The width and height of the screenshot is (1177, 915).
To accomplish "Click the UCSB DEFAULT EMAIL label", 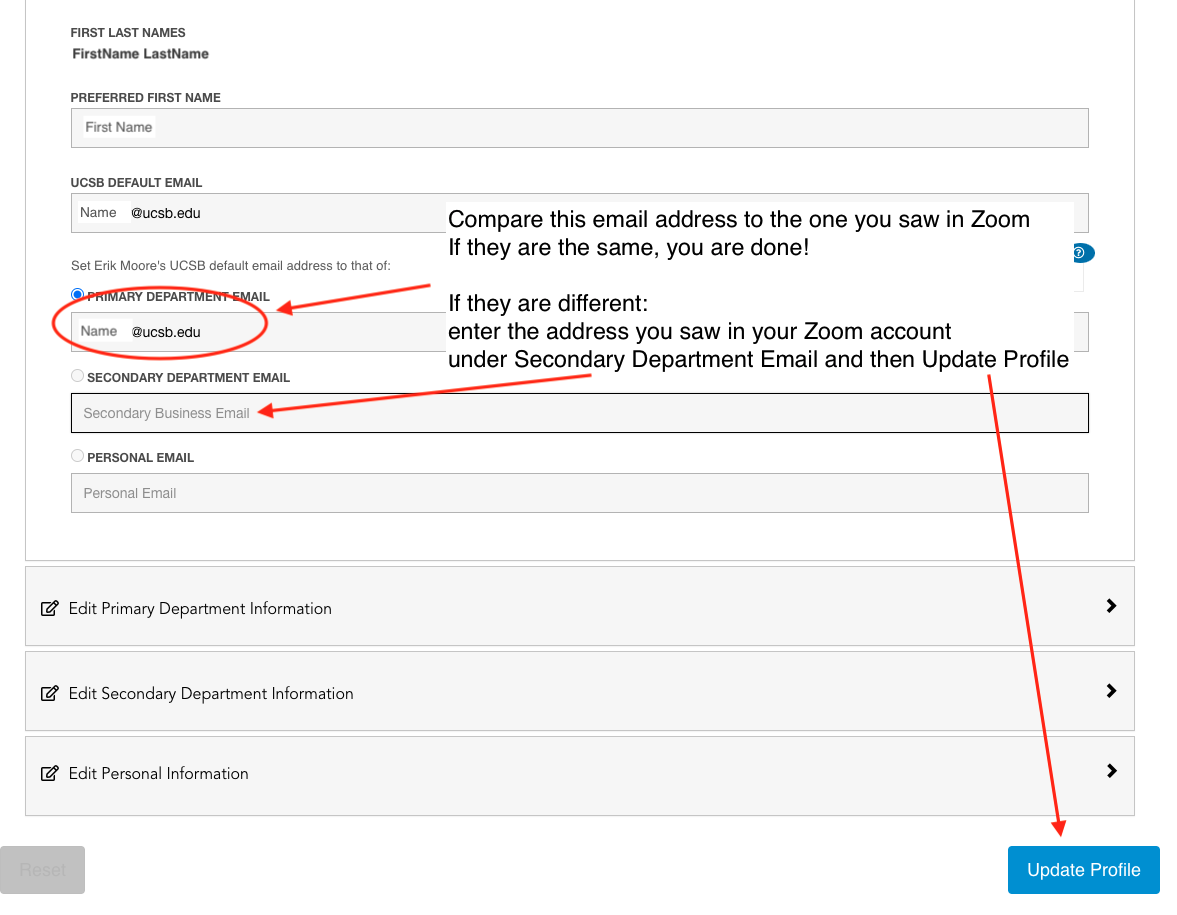I will point(136,182).
